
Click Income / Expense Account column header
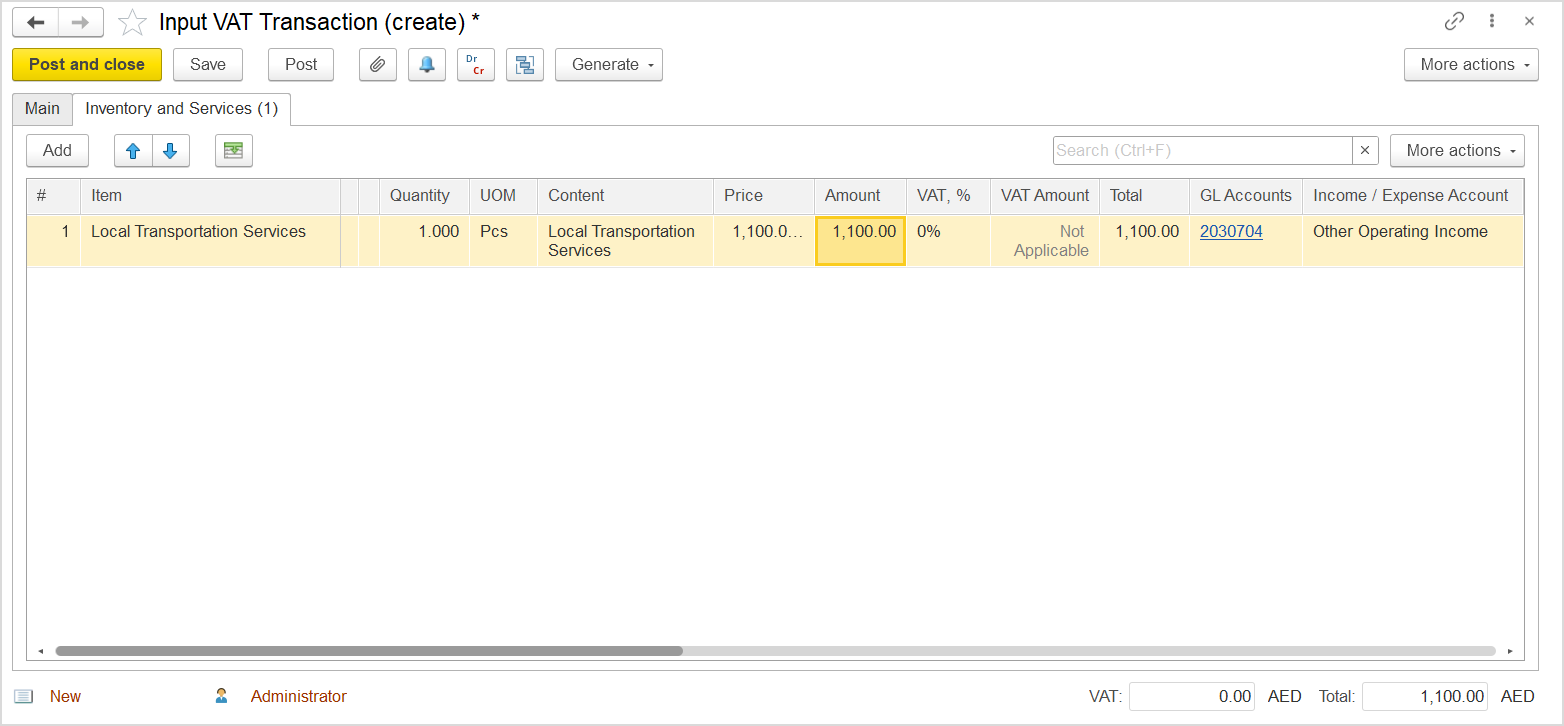[1413, 196]
